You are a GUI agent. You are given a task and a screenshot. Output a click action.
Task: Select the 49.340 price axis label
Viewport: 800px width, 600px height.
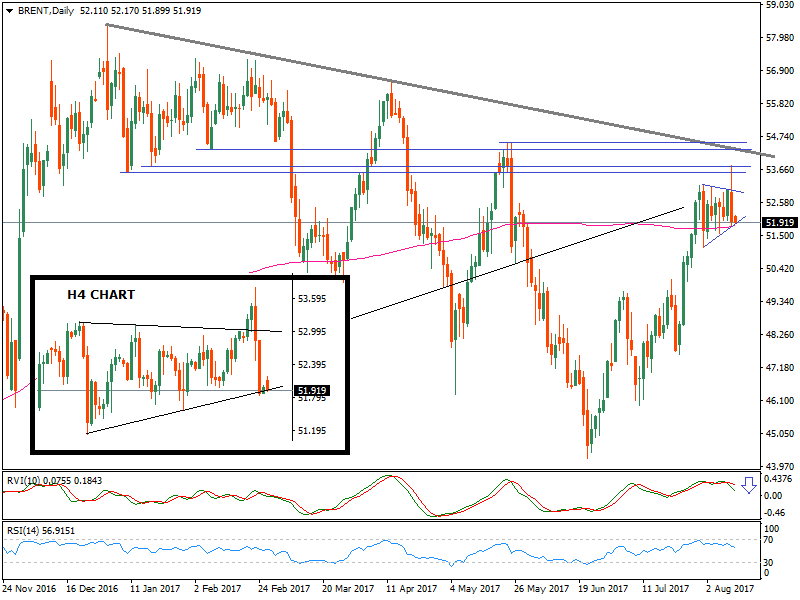click(780, 302)
